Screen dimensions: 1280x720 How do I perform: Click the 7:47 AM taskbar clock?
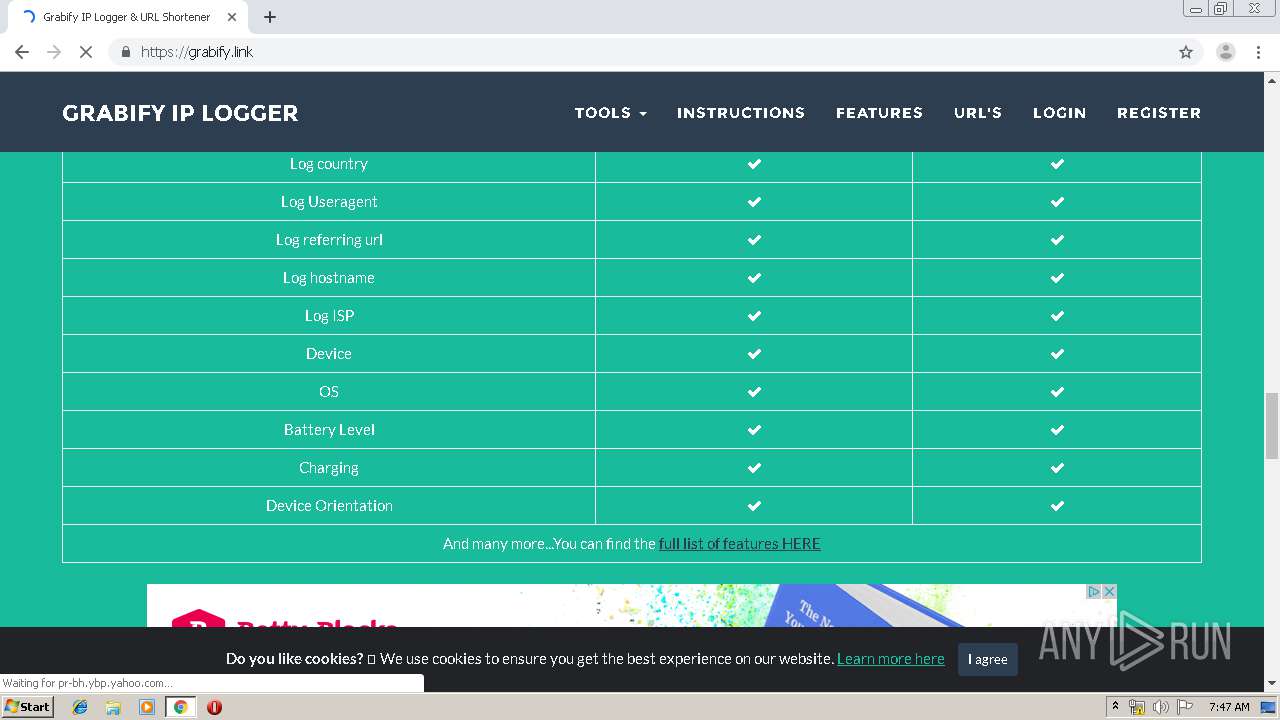(x=1229, y=707)
